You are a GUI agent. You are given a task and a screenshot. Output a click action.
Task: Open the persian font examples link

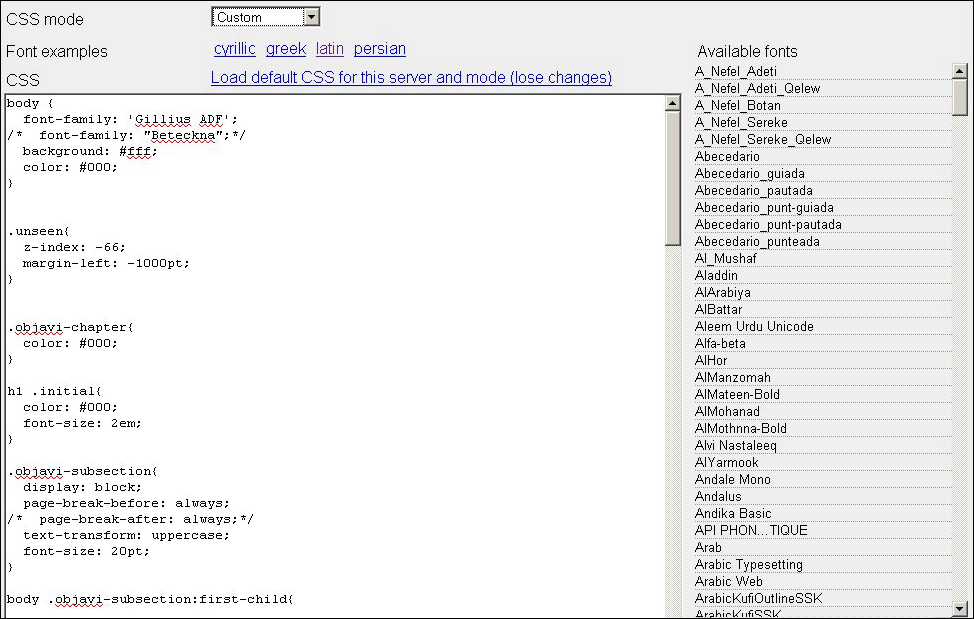[379, 48]
